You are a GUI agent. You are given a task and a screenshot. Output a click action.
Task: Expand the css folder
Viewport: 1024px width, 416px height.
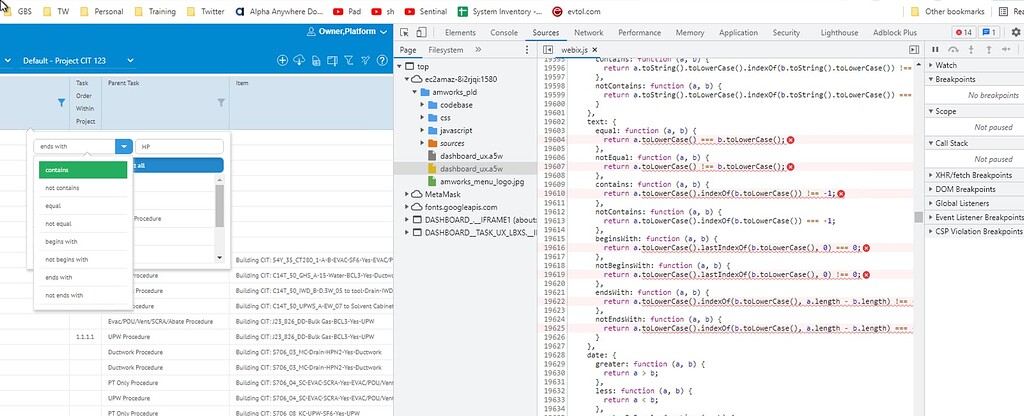coord(423,118)
